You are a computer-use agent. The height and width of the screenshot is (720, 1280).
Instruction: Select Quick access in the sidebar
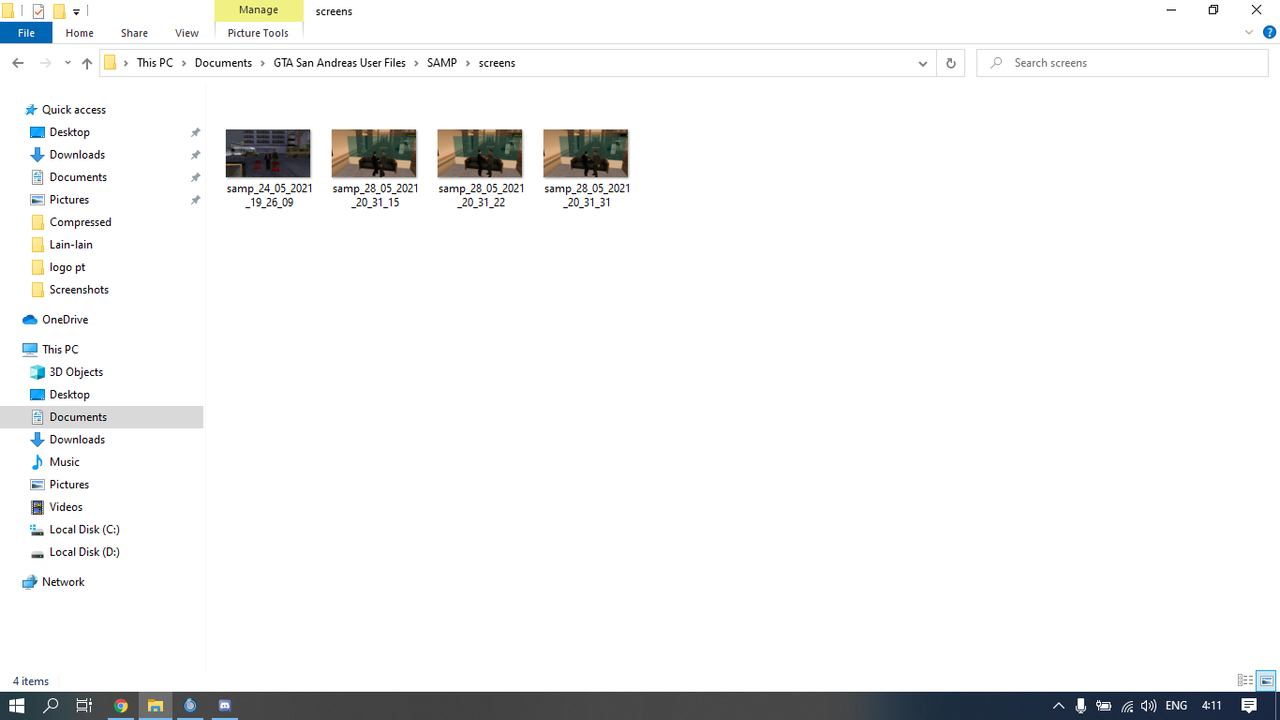tap(73, 110)
